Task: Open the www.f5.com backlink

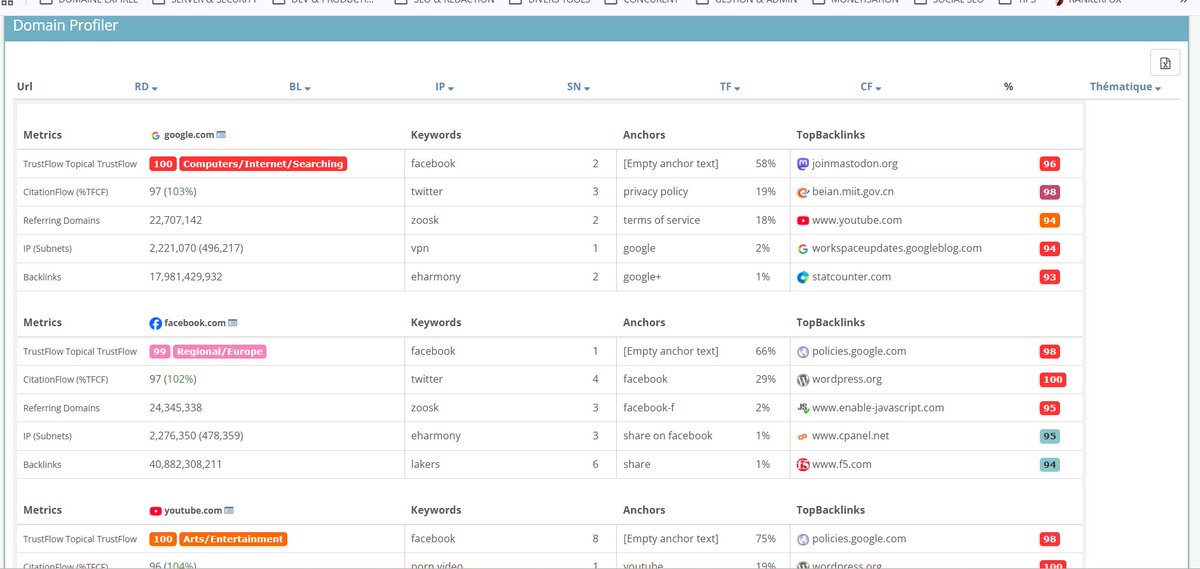Action: (x=842, y=464)
